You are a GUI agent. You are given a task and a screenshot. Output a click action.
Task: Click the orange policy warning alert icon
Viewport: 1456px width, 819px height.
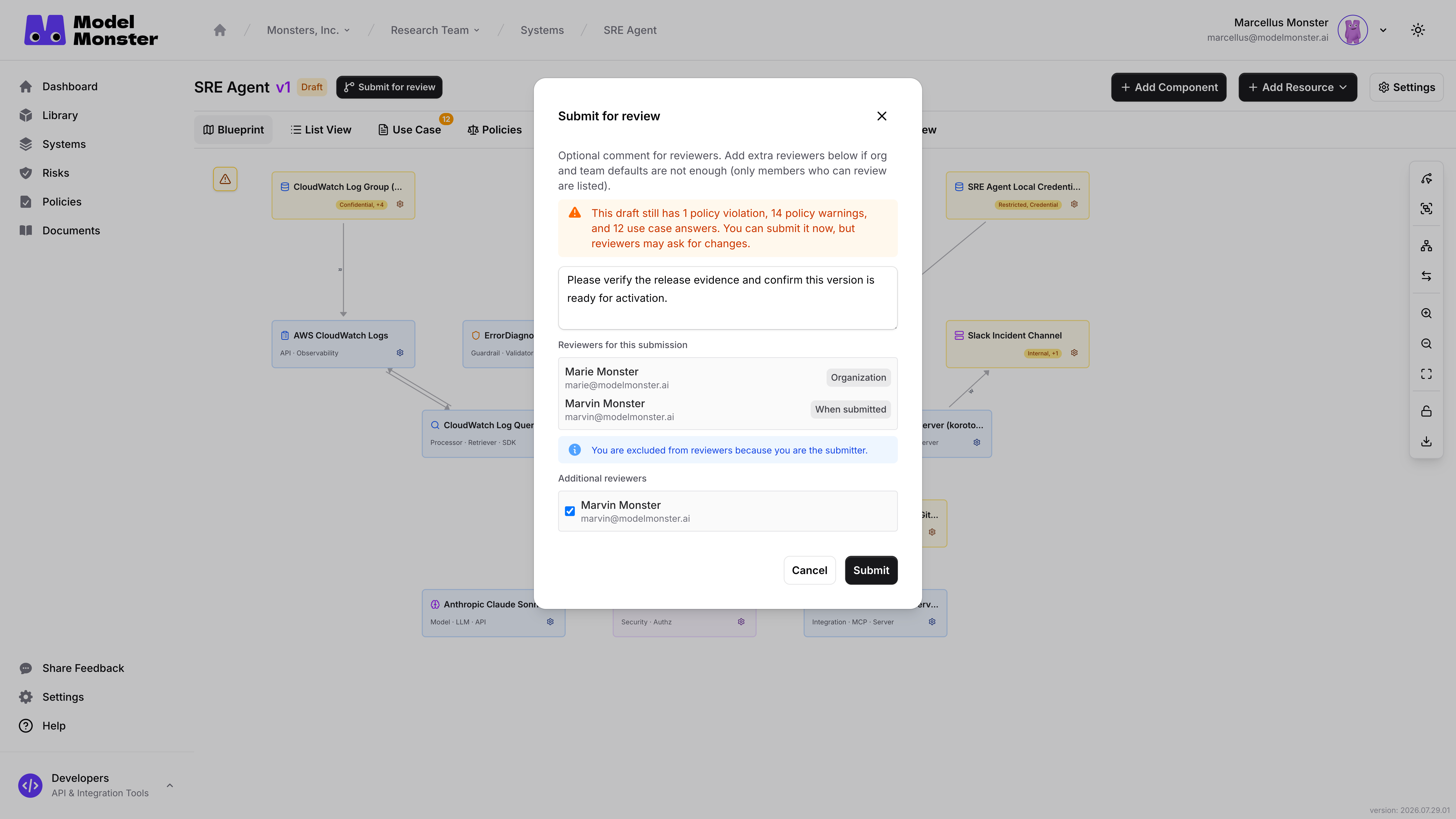574,213
